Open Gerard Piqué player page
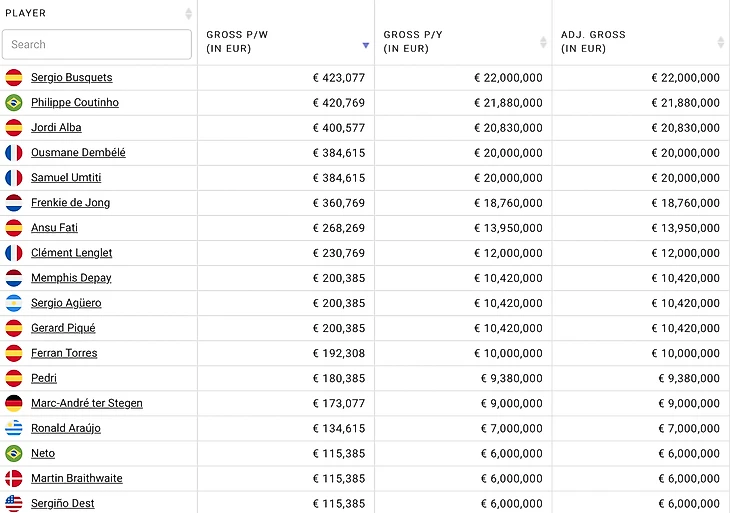 63,328
